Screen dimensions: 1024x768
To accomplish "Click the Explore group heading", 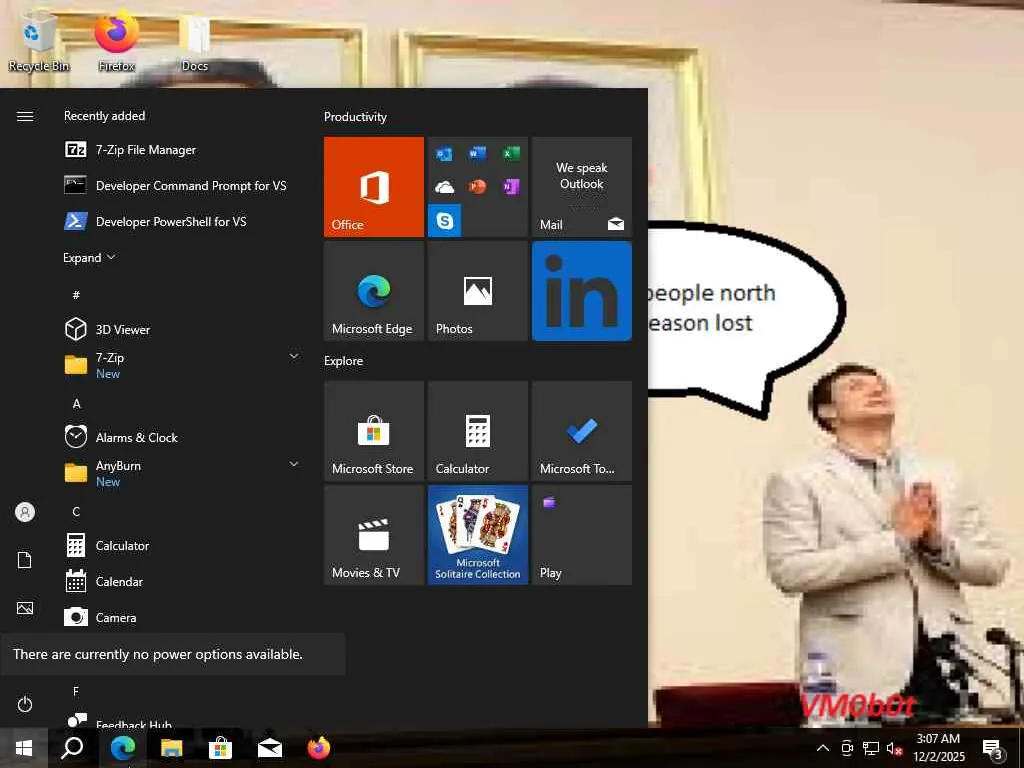I will [x=344, y=360].
